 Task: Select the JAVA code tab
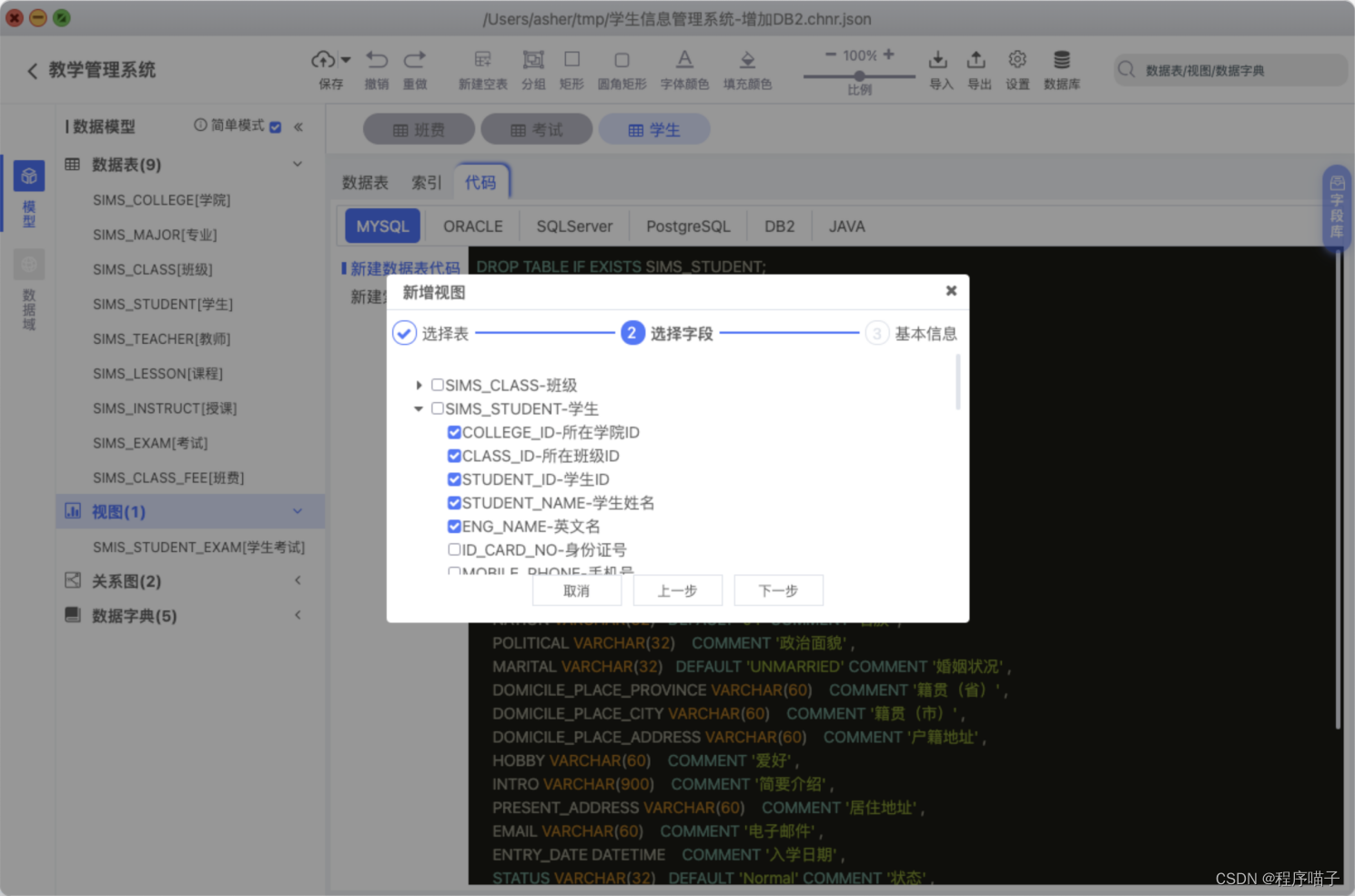point(846,227)
